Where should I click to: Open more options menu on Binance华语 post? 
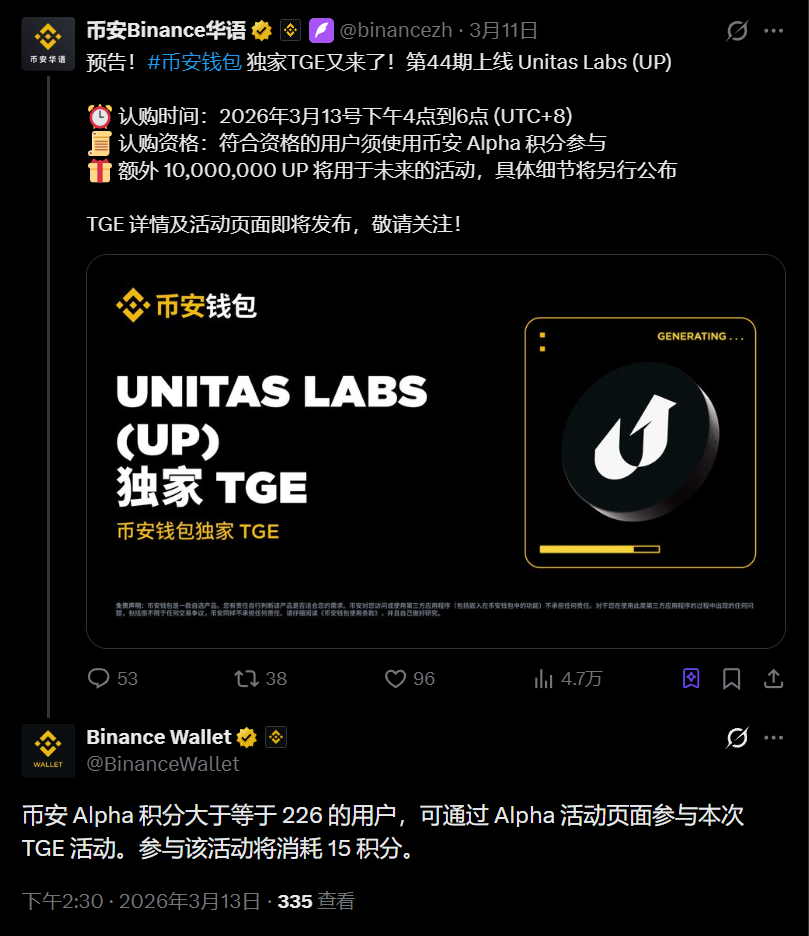click(x=774, y=30)
